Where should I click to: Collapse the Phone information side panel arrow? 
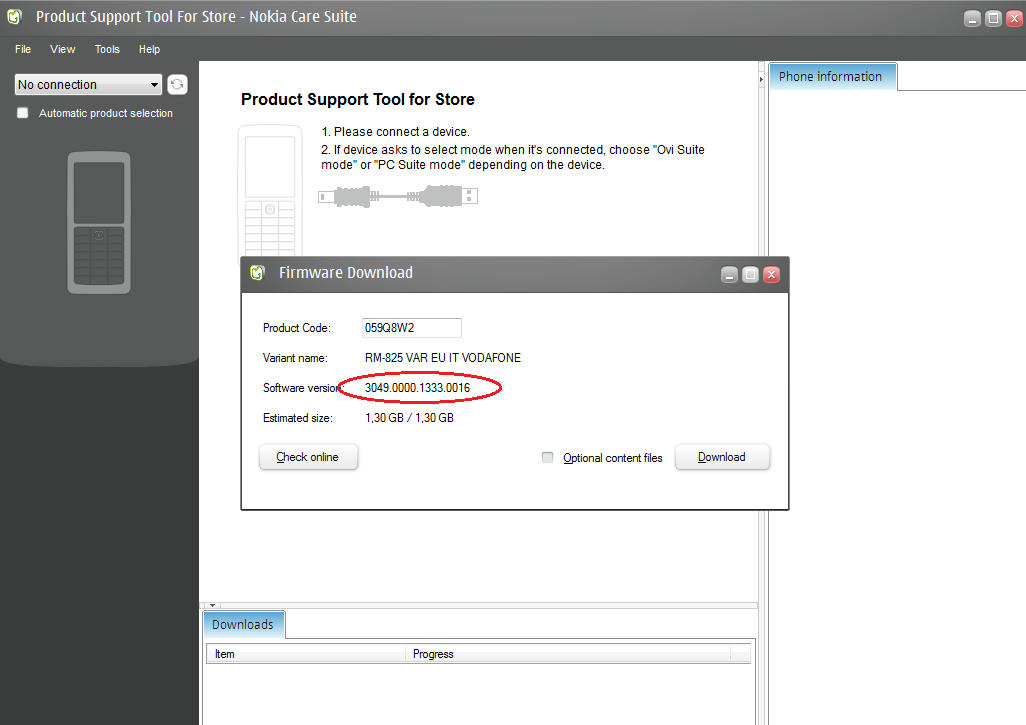click(763, 78)
